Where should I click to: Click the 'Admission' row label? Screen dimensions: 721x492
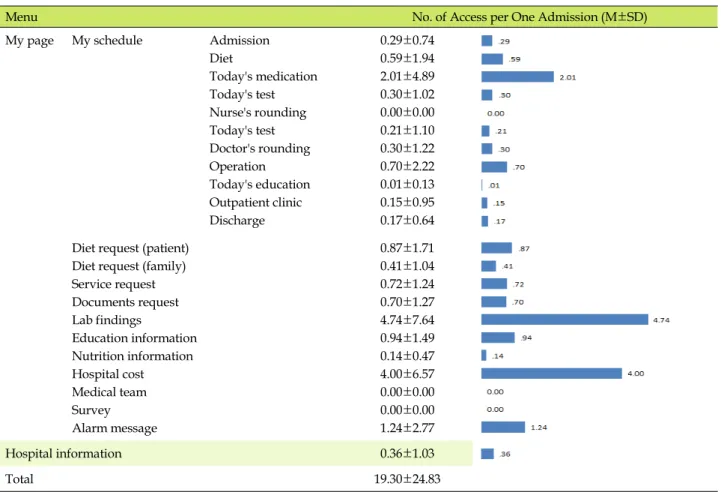(x=240, y=40)
